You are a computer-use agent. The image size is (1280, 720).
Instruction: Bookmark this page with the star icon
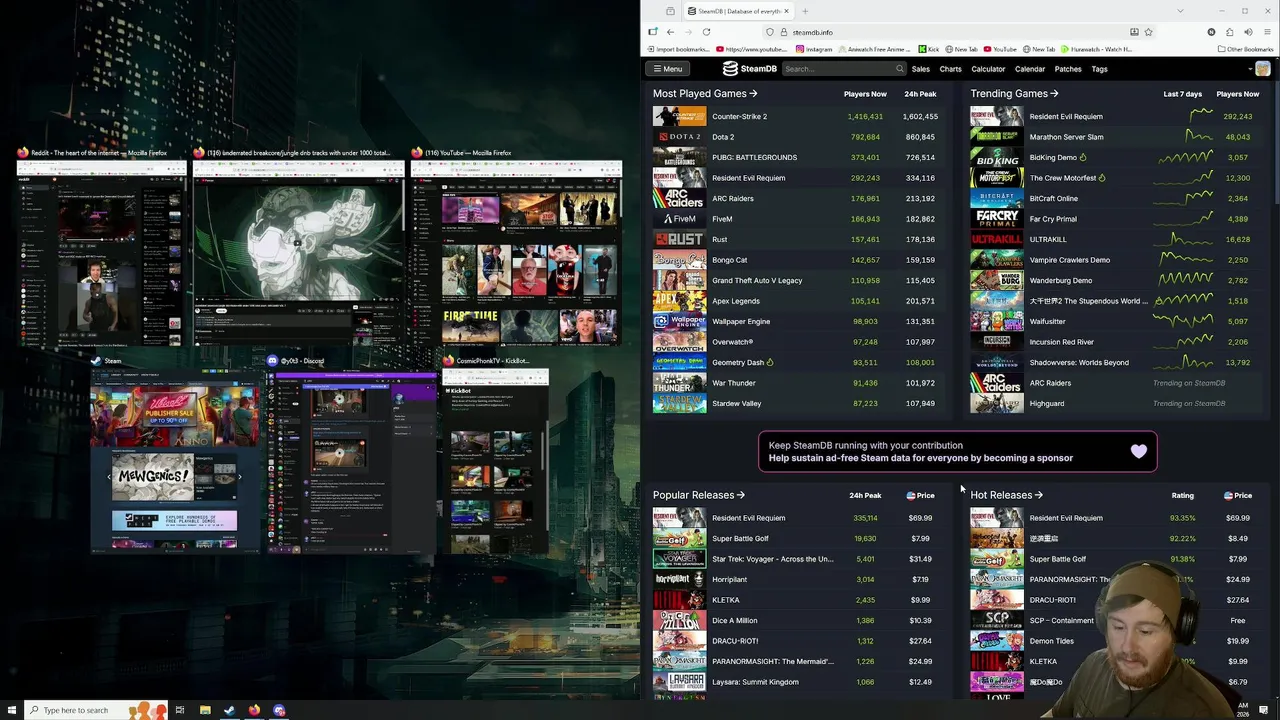click(1148, 32)
